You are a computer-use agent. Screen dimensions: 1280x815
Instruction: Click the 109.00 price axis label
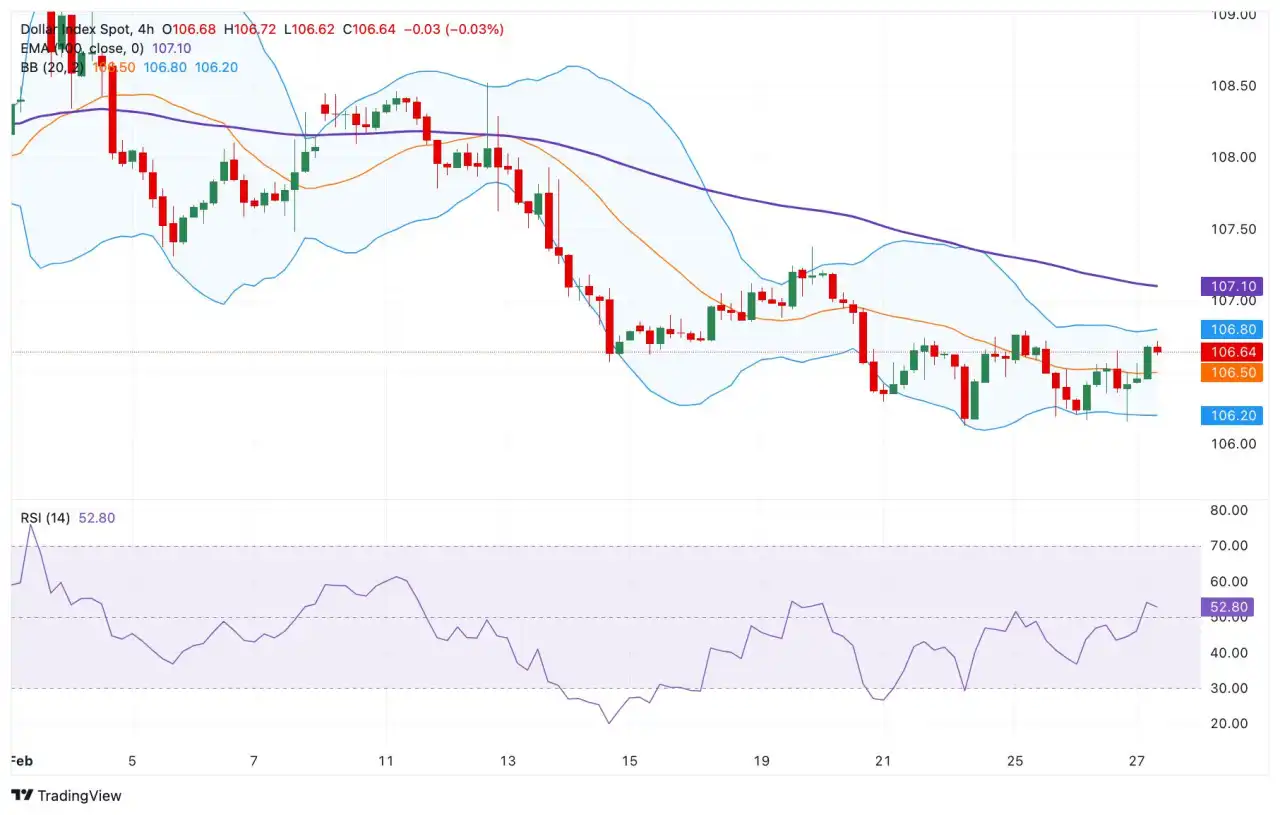click(1233, 15)
